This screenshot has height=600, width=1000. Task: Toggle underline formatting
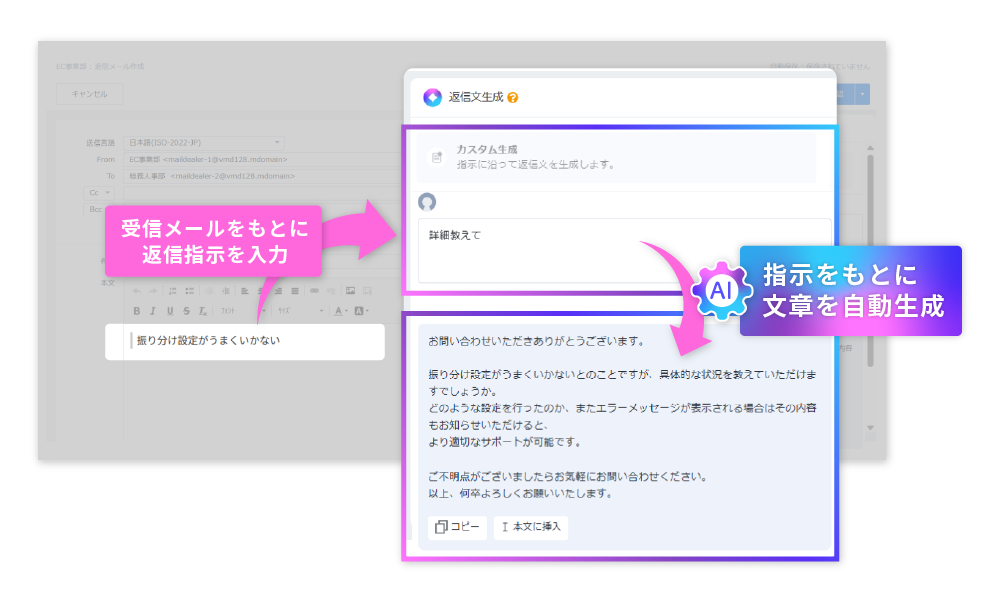point(171,310)
